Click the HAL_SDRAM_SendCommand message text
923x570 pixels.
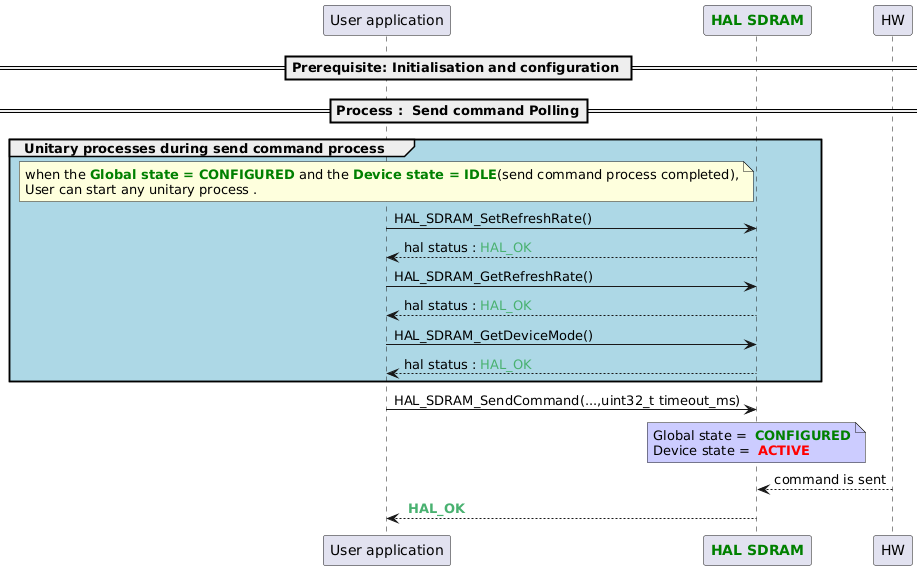(566, 400)
